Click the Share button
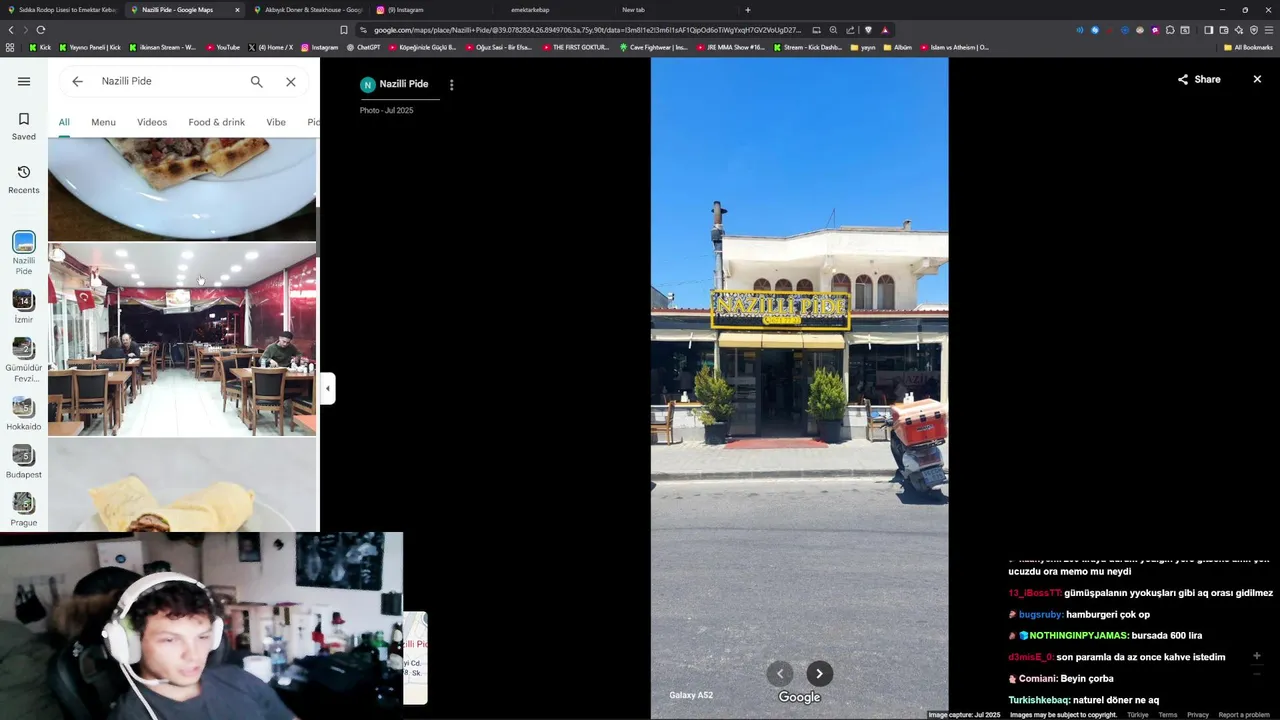Screen dimensions: 1280x720 point(1199,79)
